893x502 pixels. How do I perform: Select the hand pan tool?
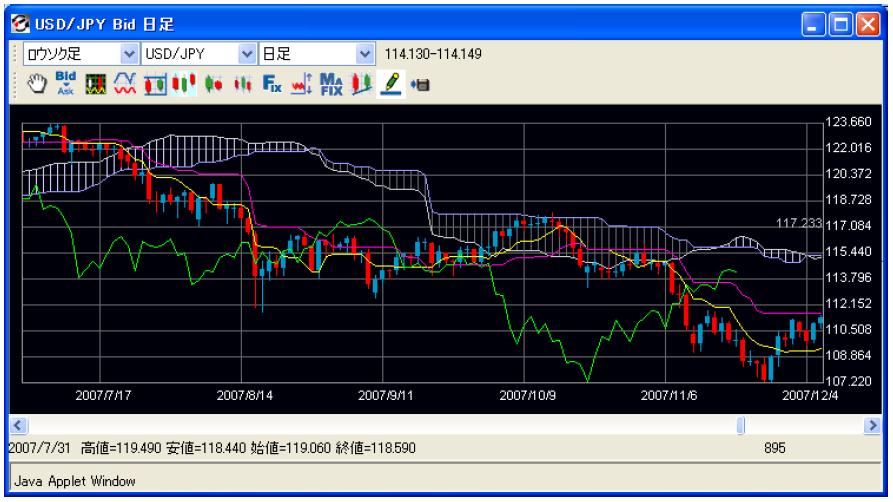38,84
